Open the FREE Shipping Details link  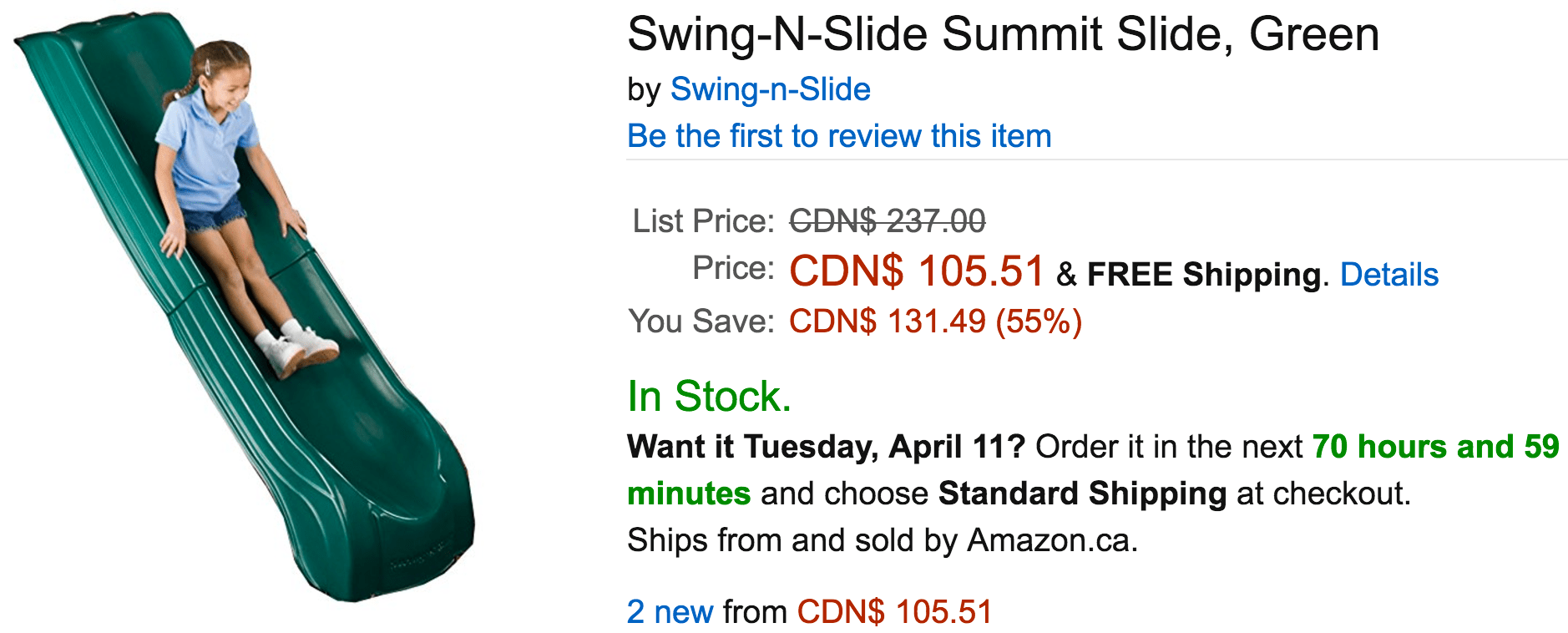point(1389,275)
